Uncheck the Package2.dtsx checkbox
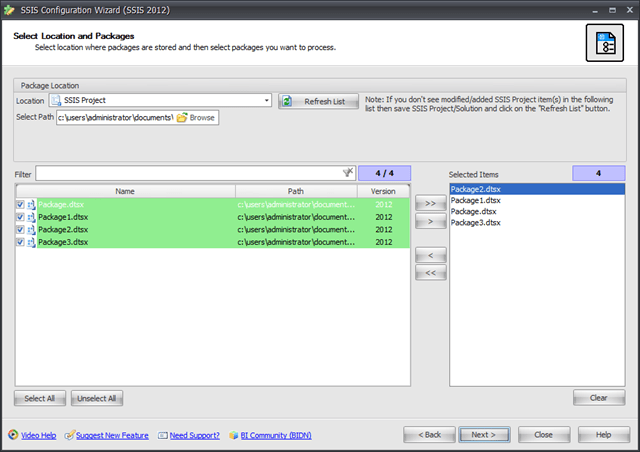640x452 pixels. [20, 230]
